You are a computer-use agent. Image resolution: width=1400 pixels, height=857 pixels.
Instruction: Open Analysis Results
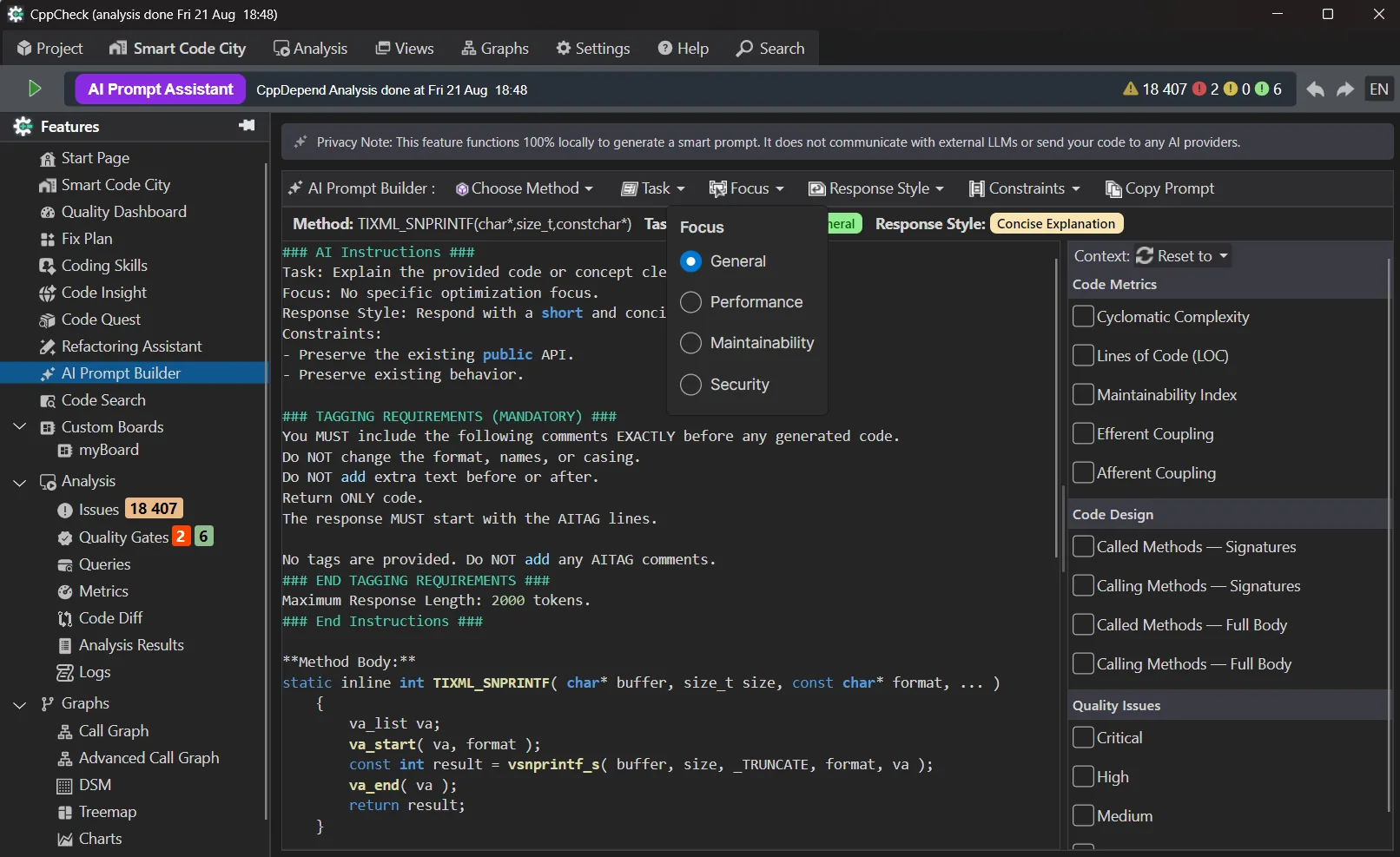tap(121, 645)
